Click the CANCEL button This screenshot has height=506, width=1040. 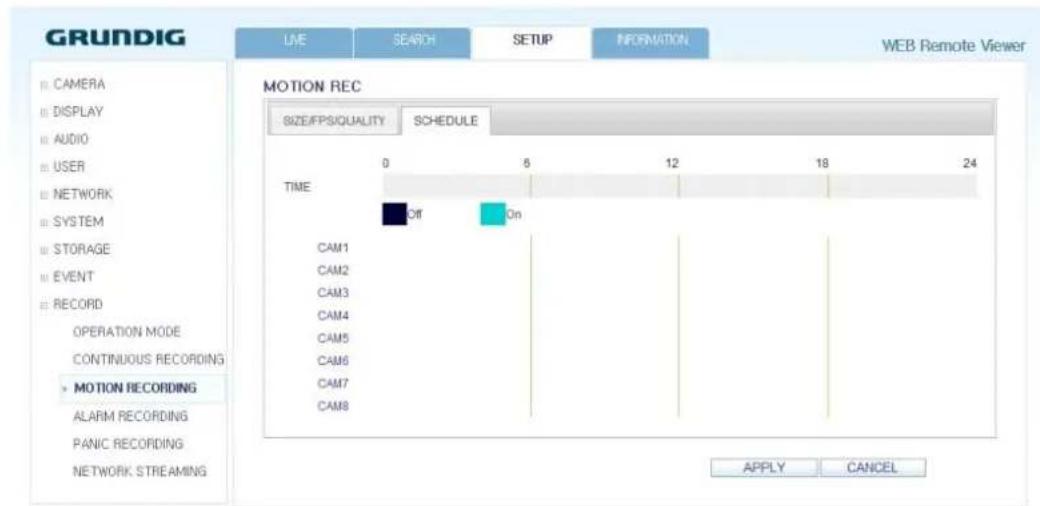873,468
